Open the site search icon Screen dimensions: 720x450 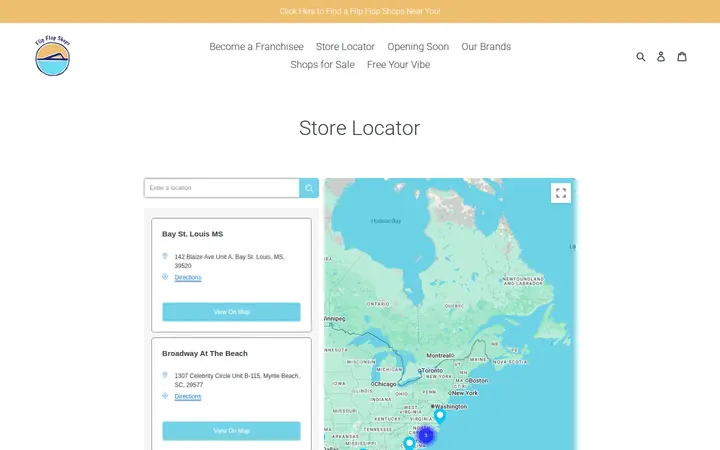pyautogui.click(x=641, y=56)
